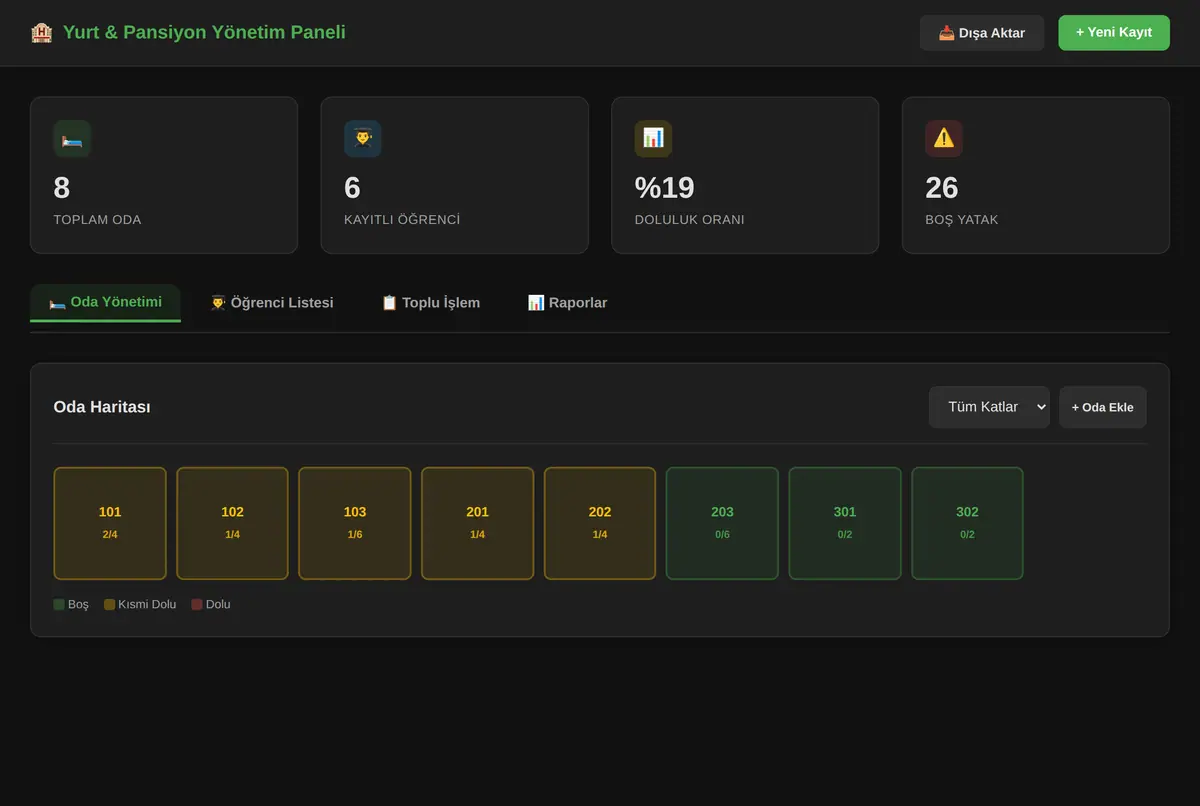Click the chart icon in Doluluk Oranı card
The image size is (1200, 806).
coord(653,139)
